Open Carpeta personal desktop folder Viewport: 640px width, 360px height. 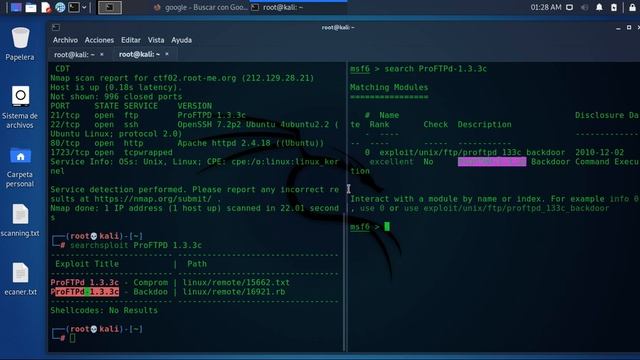point(20,167)
